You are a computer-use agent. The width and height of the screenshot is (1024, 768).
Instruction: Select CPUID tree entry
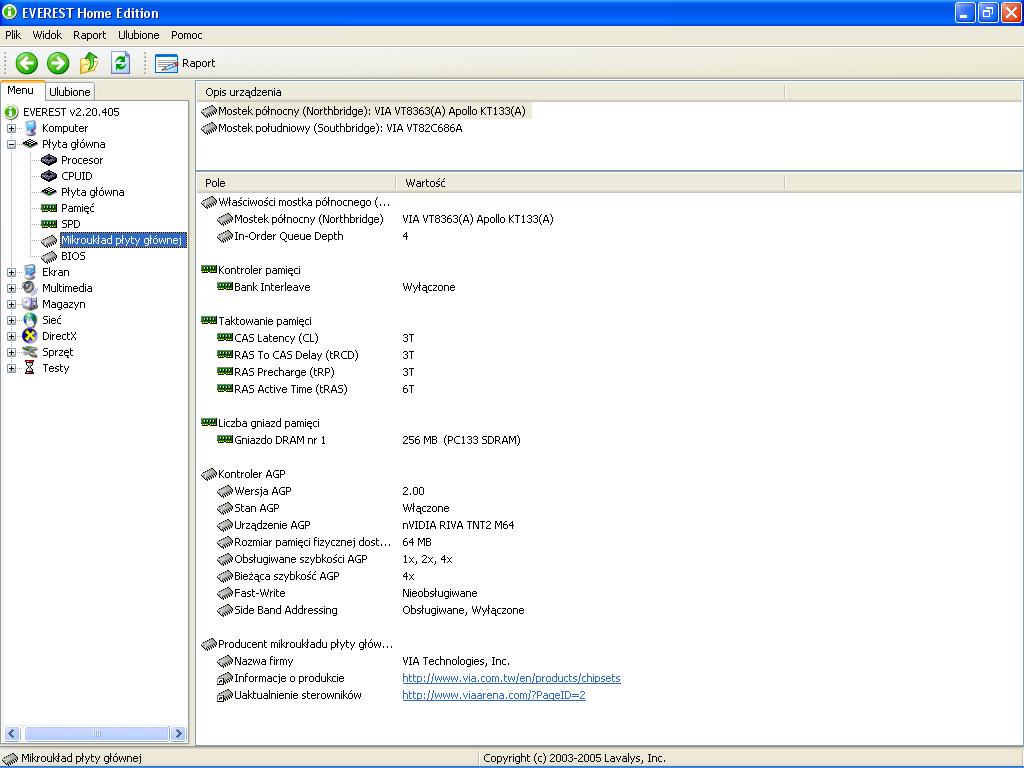(76, 176)
